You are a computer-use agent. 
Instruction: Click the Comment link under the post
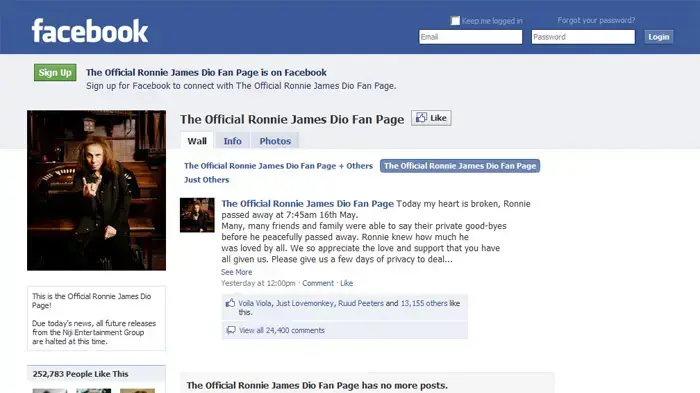point(318,283)
